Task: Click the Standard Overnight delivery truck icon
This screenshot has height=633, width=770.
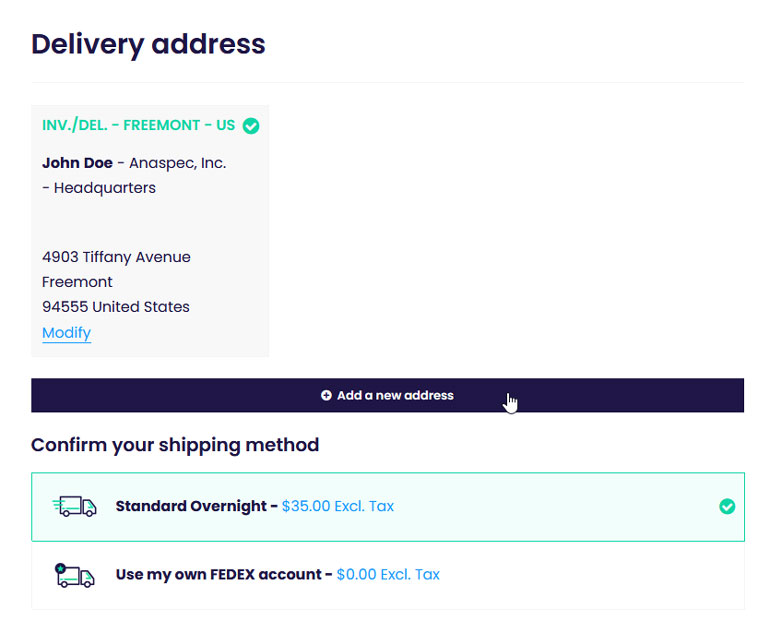Action: 75,506
